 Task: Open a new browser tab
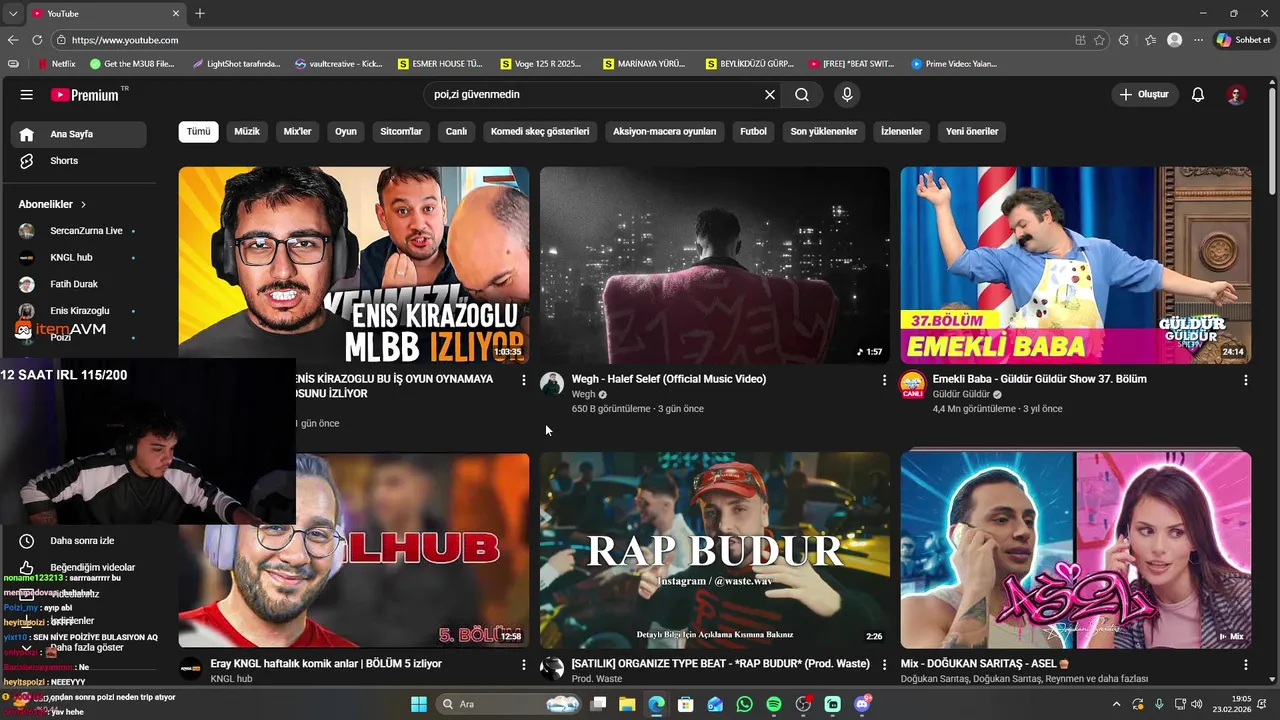[x=200, y=13]
